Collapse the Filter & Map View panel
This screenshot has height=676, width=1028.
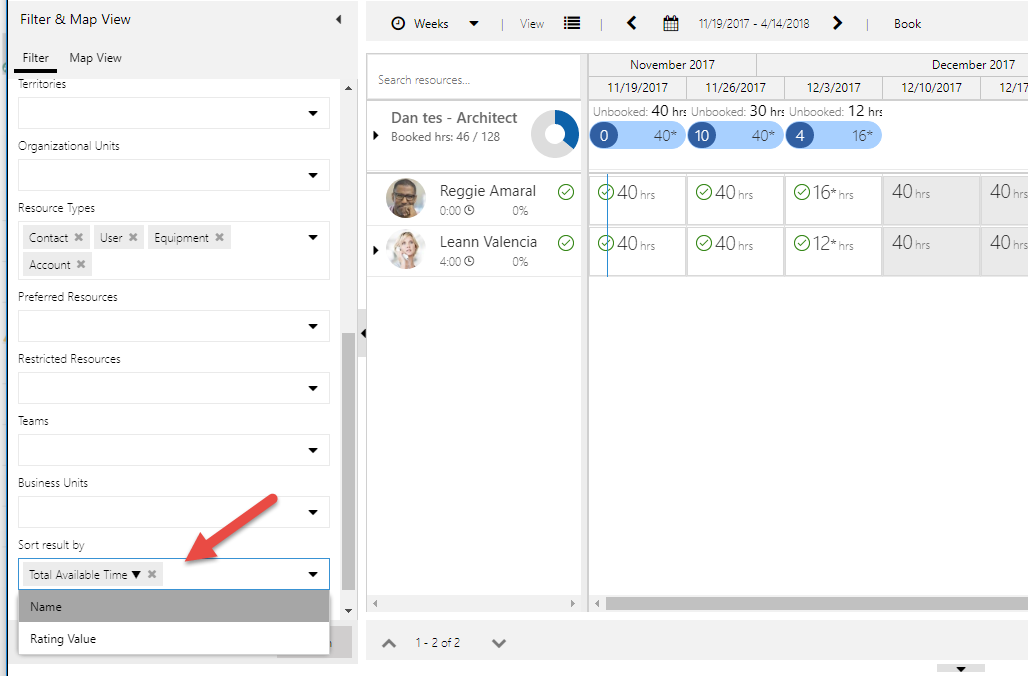tap(338, 19)
